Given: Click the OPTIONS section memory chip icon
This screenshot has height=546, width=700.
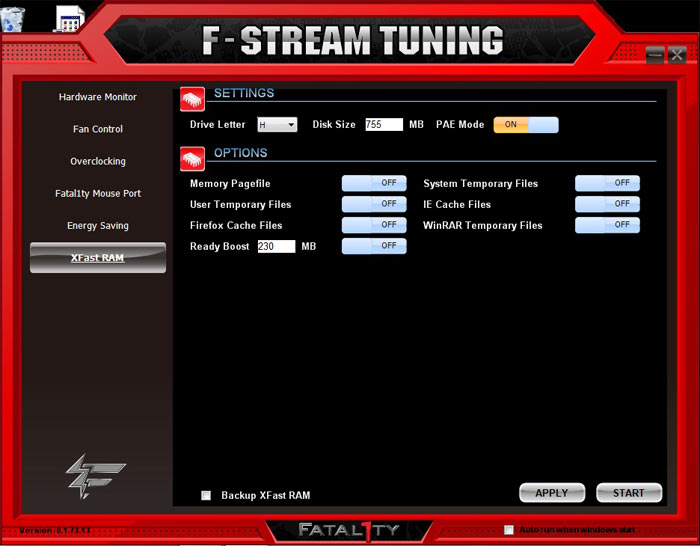Looking at the screenshot, I should click(192, 158).
